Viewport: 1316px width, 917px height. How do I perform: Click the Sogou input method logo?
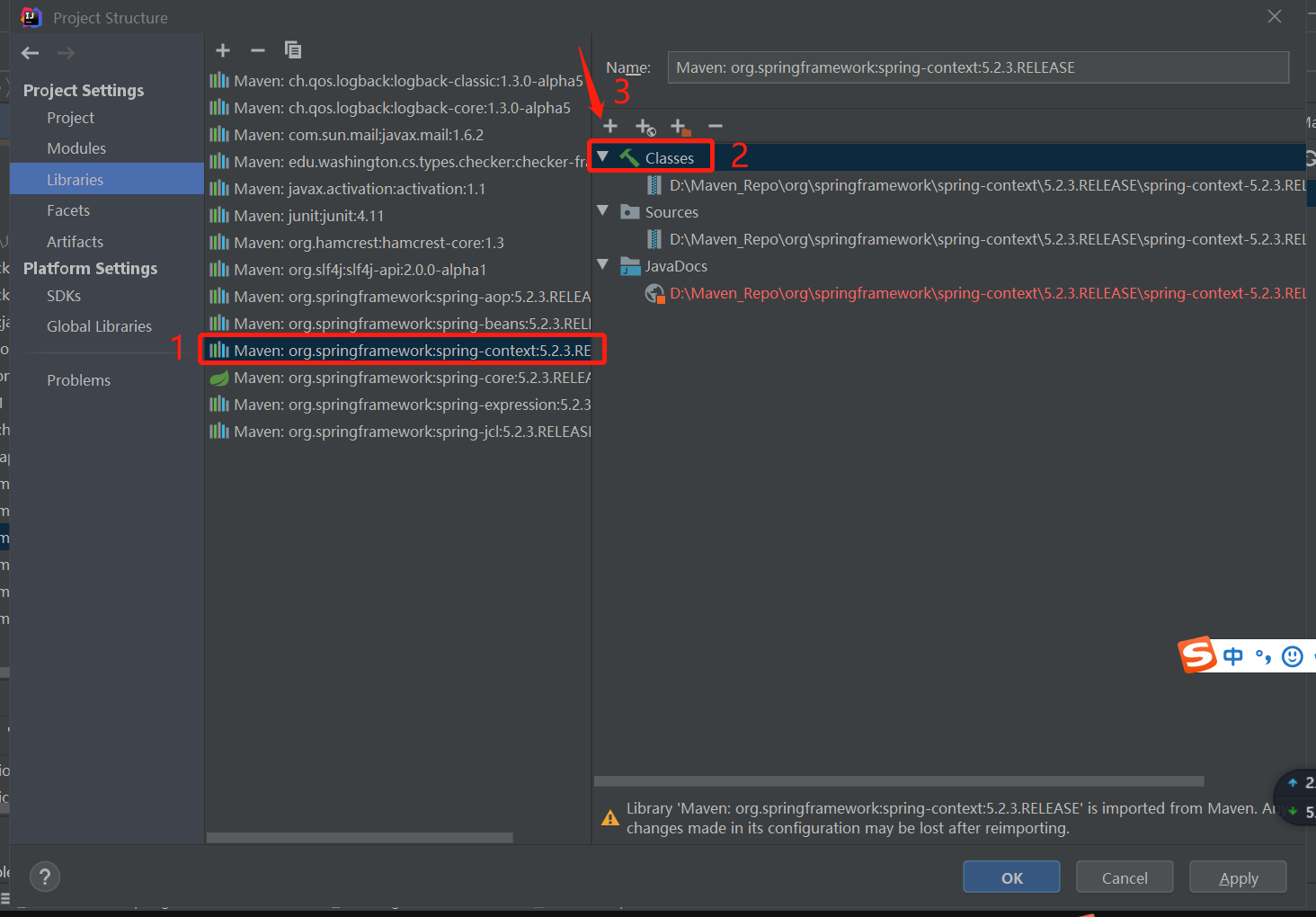(x=1197, y=654)
